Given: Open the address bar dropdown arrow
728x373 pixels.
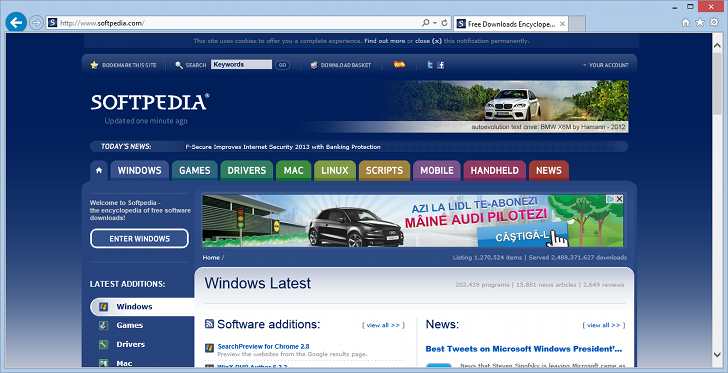Looking at the screenshot, I should pos(435,23).
